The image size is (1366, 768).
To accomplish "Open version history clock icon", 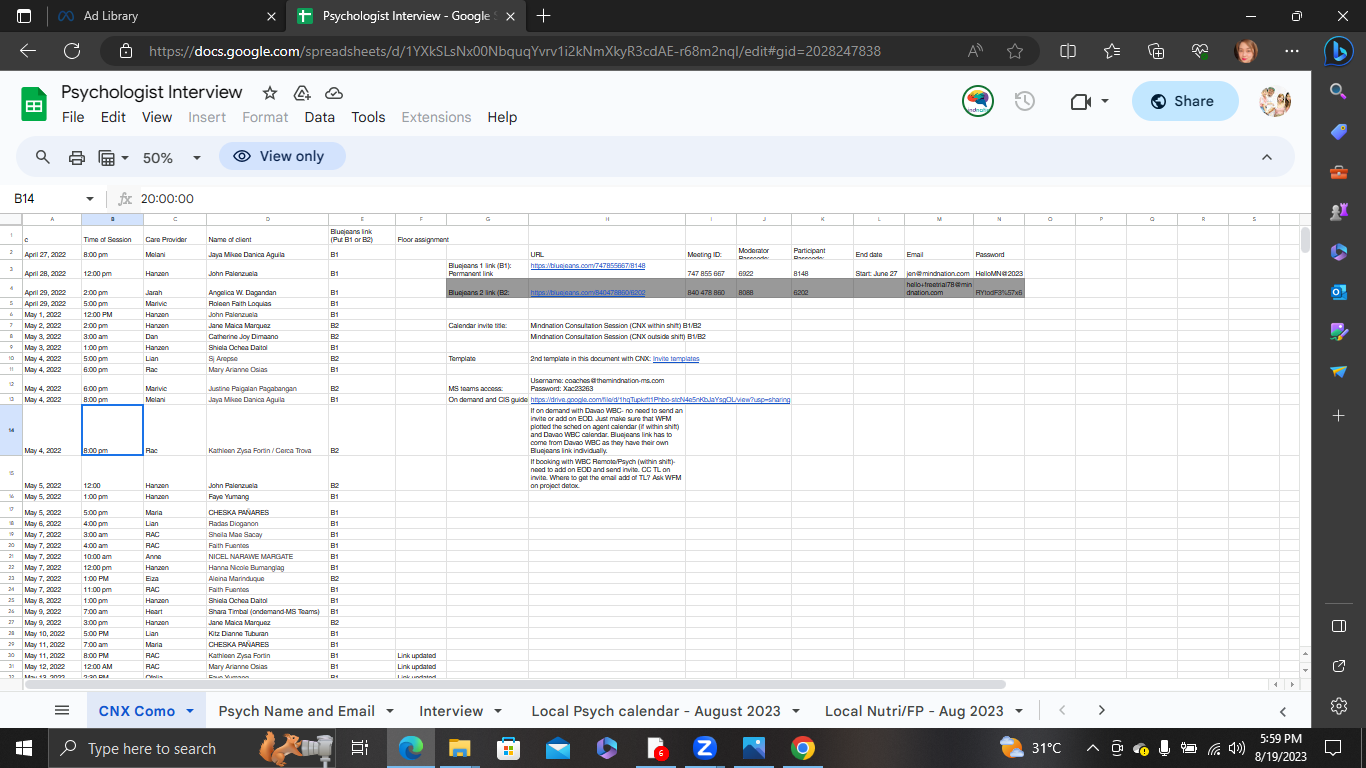I will pos(1024,101).
